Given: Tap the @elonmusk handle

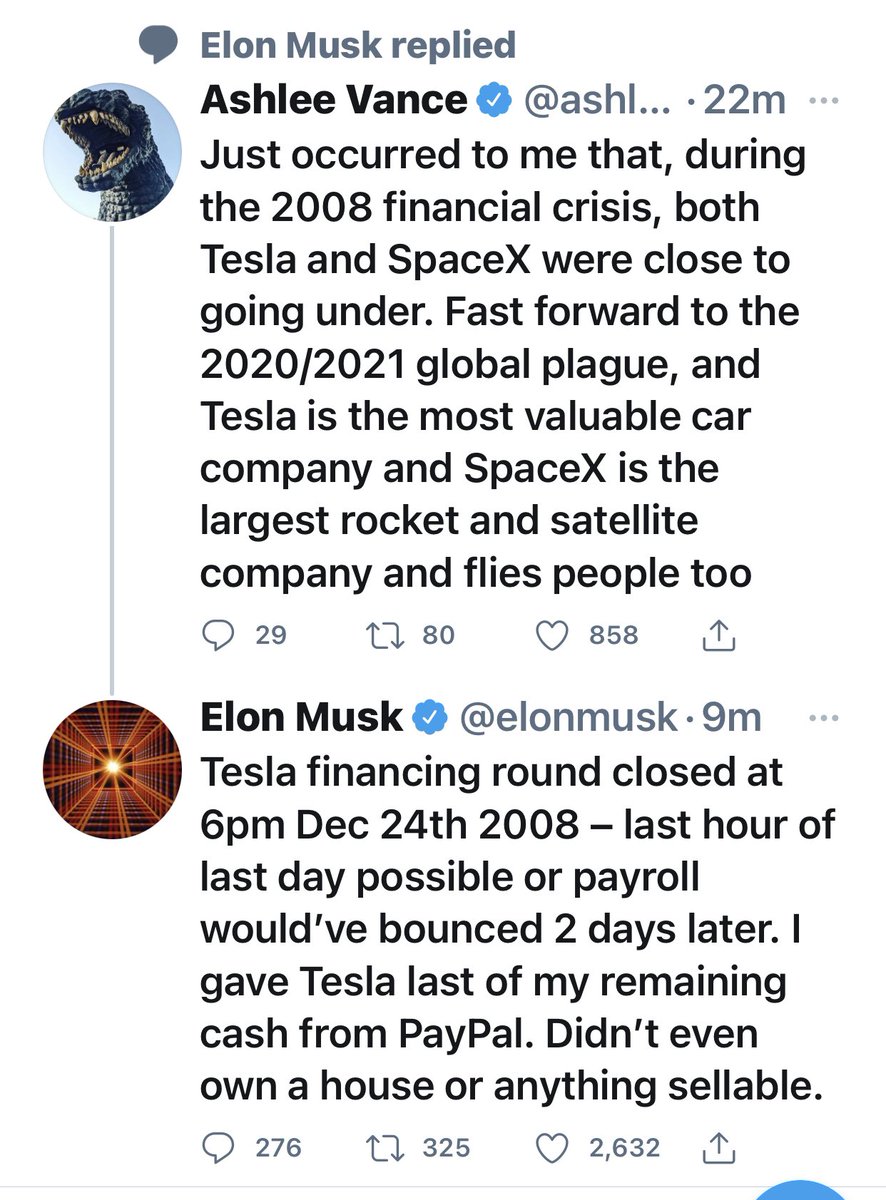Looking at the screenshot, I should [566, 717].
